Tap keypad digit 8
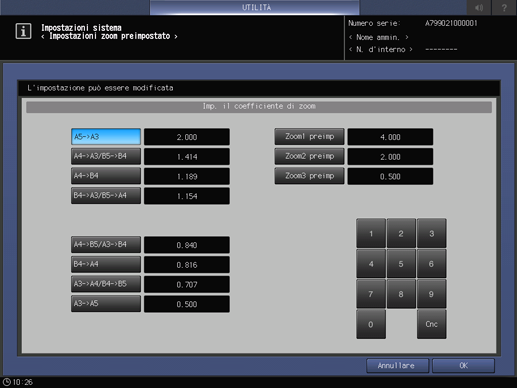The width and height of the screenshot is (517, 388). pos(401,294)
